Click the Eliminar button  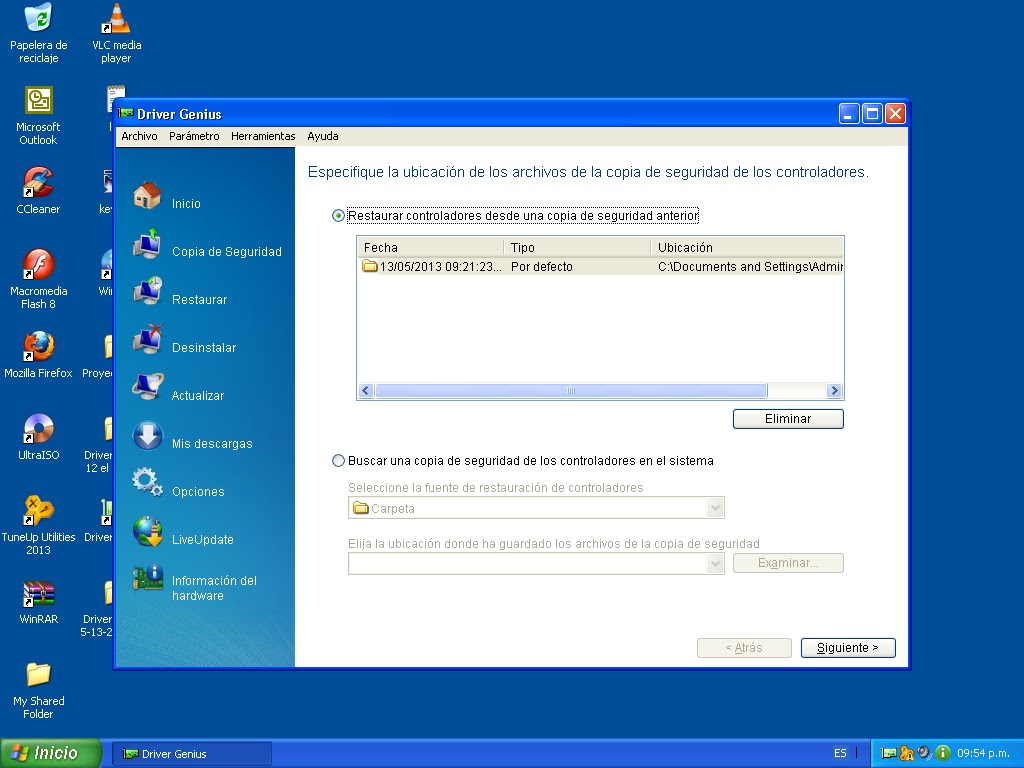click(x=788, y=419)
